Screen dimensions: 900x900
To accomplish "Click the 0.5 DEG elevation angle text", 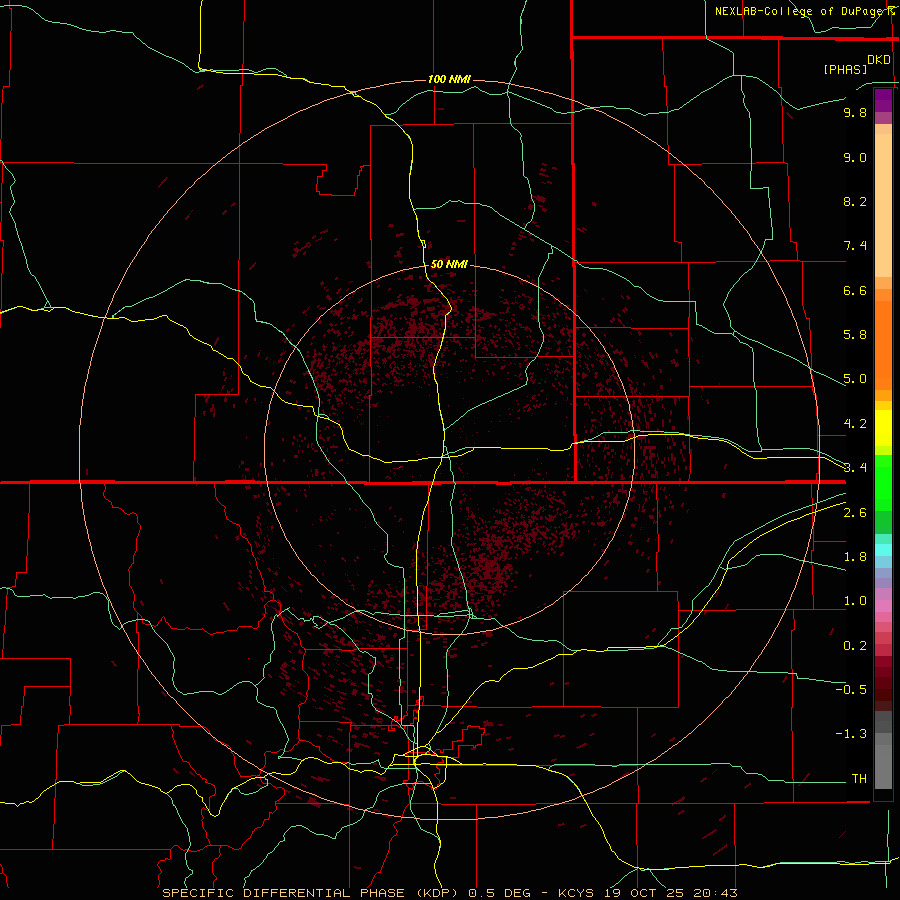I will click(x=500, y=893).
